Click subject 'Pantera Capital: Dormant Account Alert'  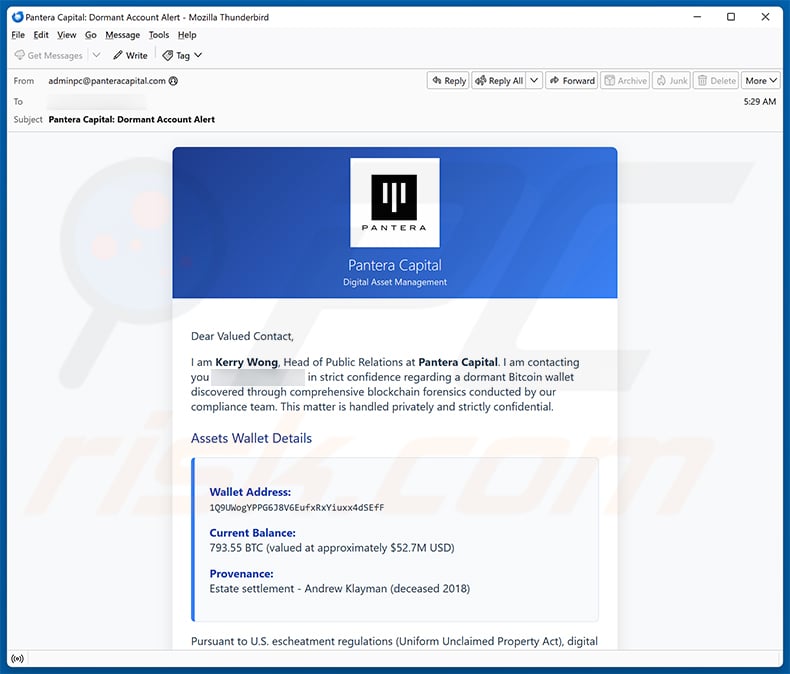pos(131,119)
